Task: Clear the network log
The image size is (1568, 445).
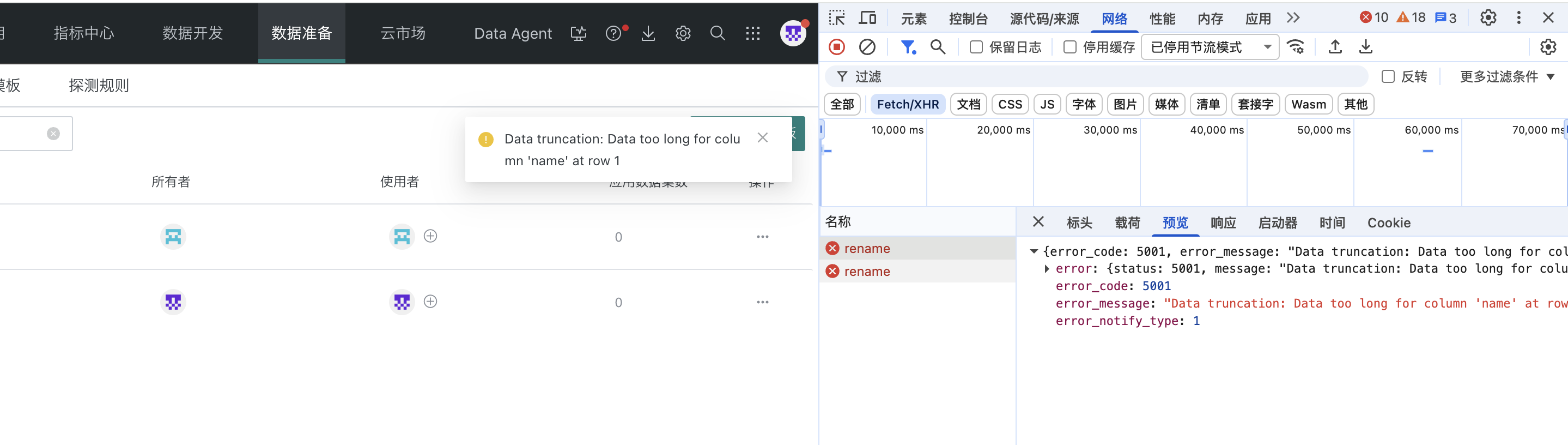Action: (x=867, y=47)
